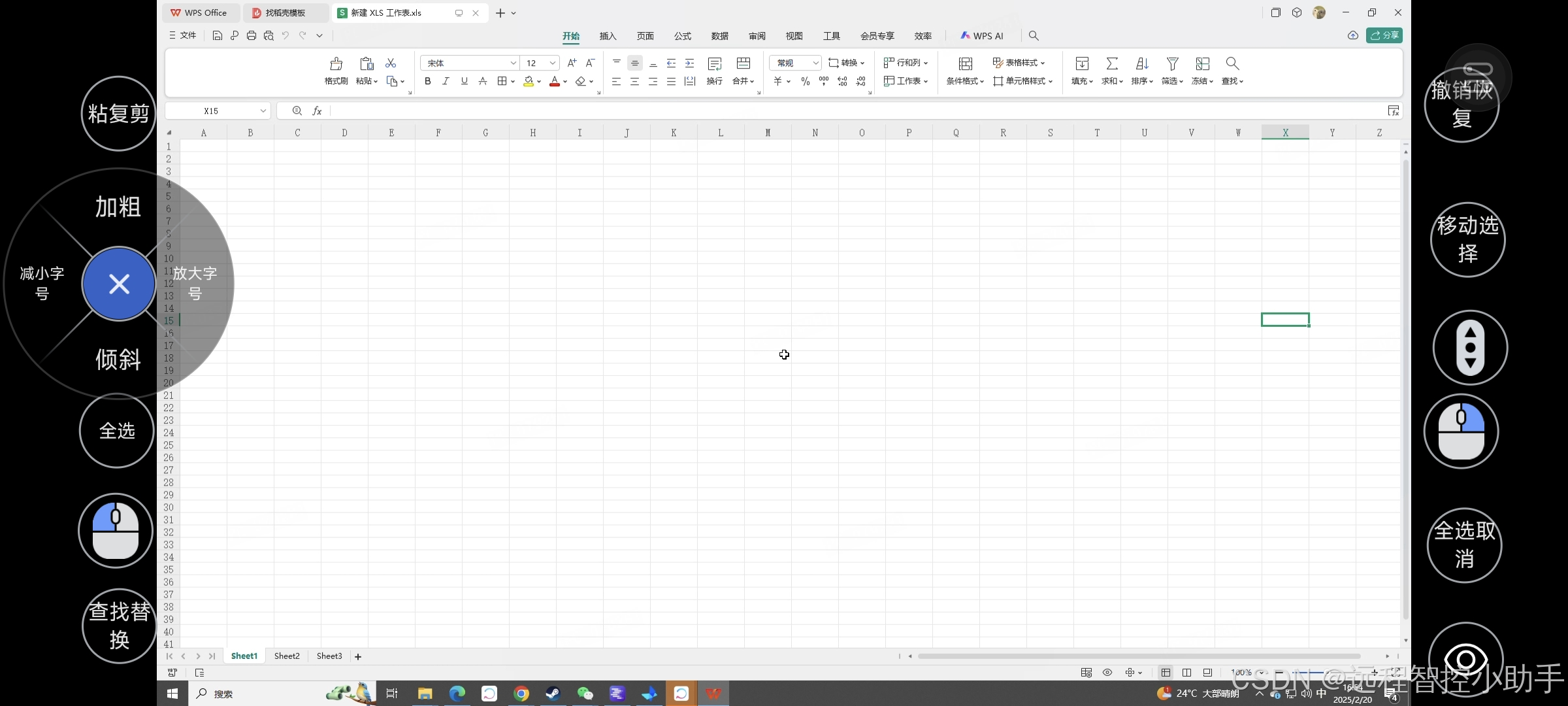Open the 插入 ribbon tab
1568x706 pixels.
coord(608,36)
